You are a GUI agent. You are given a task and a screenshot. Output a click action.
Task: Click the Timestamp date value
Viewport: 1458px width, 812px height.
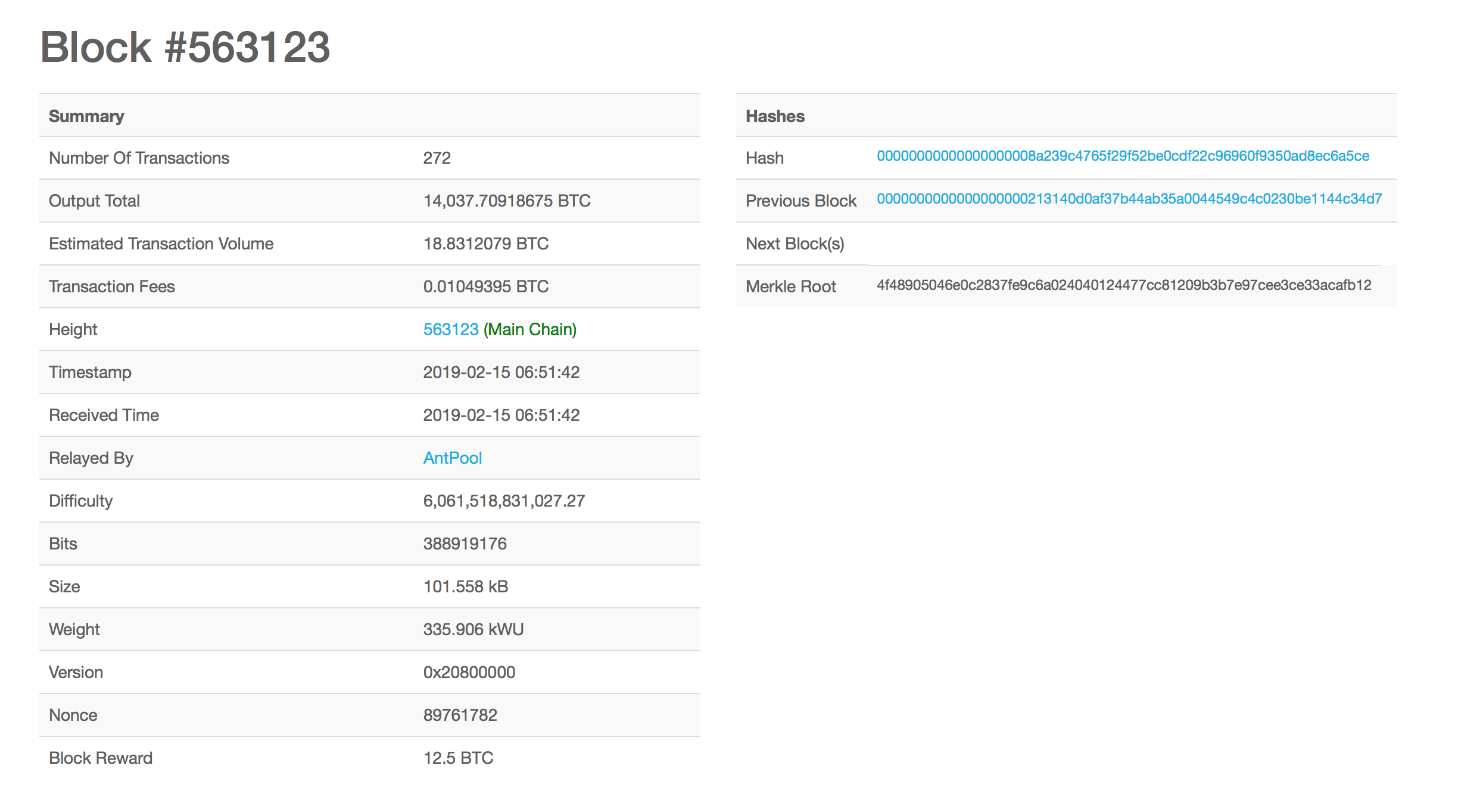point(501,372)
